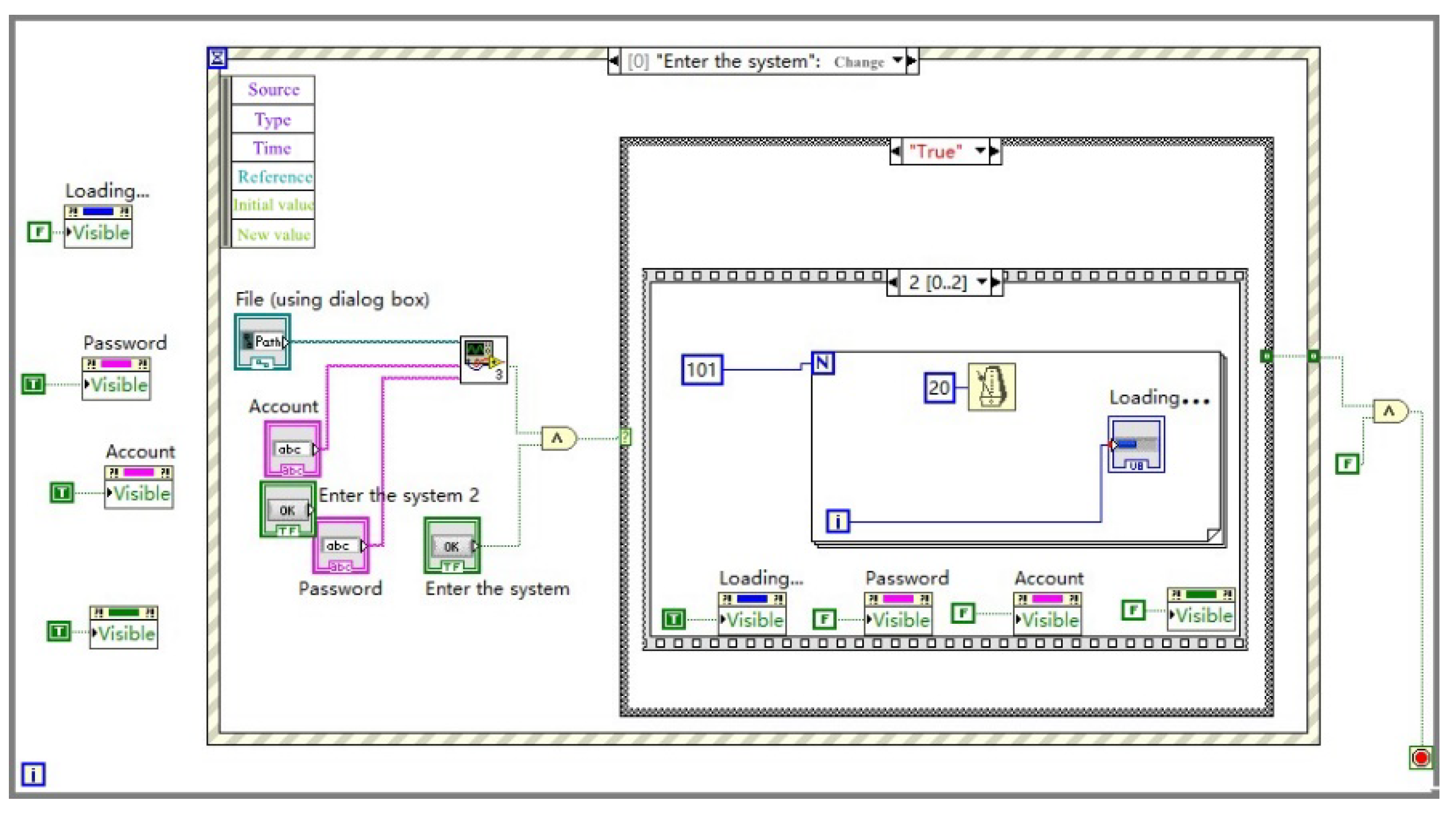
Task: Click the while loop iteration terminal
Action: (x=33, y=774)
